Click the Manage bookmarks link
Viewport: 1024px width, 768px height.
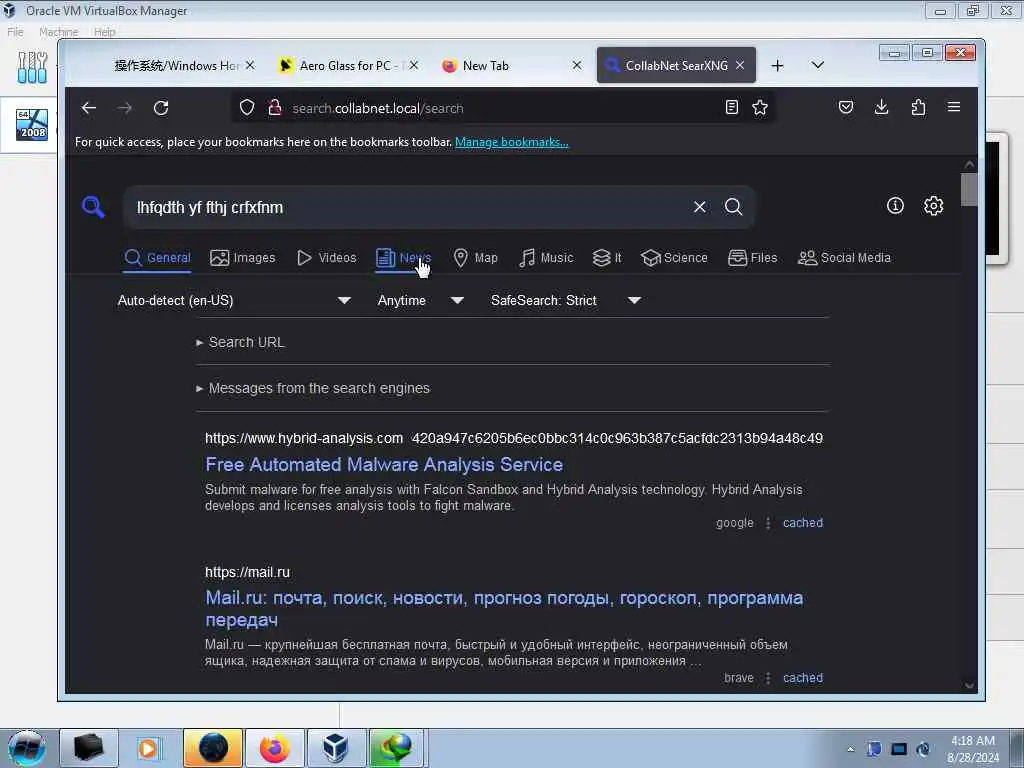coord(511,142)
